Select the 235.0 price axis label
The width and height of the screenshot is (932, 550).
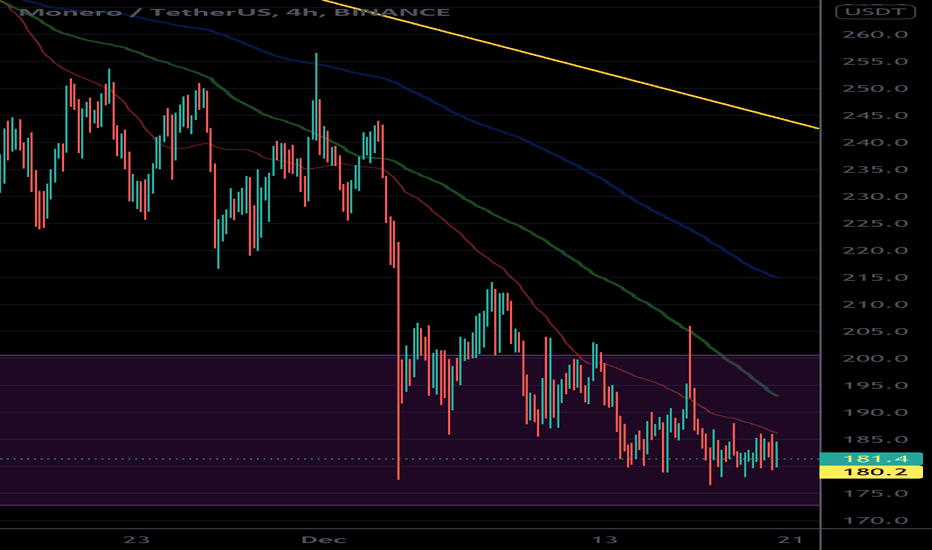tap(875, 169)
